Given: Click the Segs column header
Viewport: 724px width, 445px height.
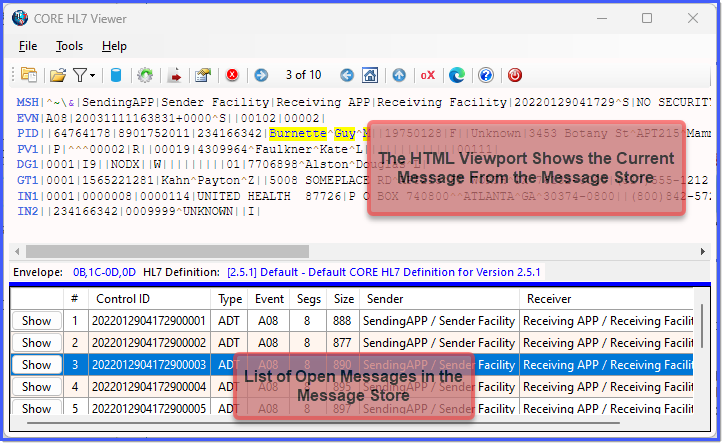Looking at the screenshot, I should [308, 299].
